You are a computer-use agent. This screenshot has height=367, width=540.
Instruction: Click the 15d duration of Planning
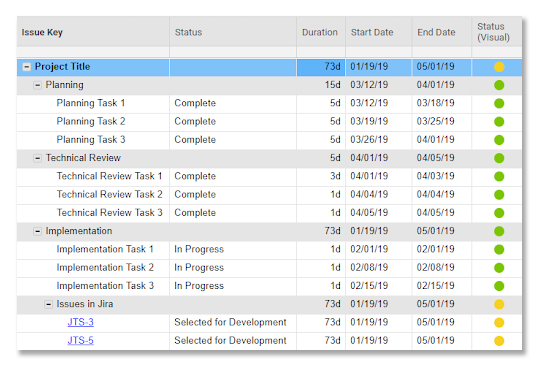[x=332, y=85]
